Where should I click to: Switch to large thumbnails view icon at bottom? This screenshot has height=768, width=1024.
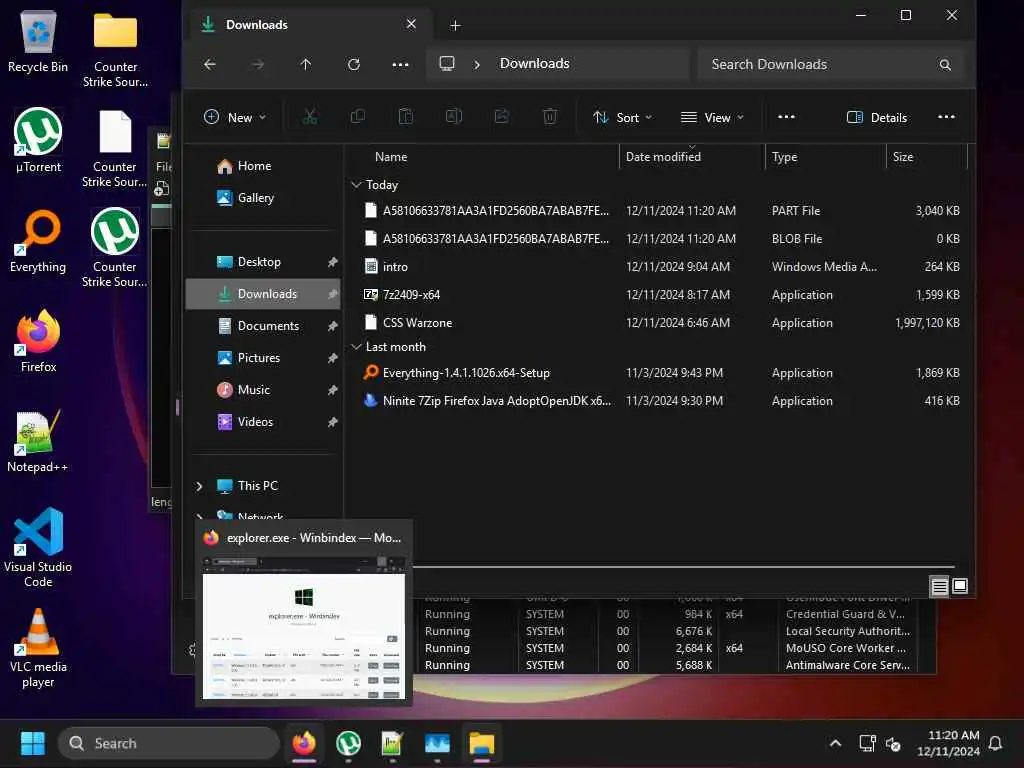pyautogui.click(x=960, y=586)
